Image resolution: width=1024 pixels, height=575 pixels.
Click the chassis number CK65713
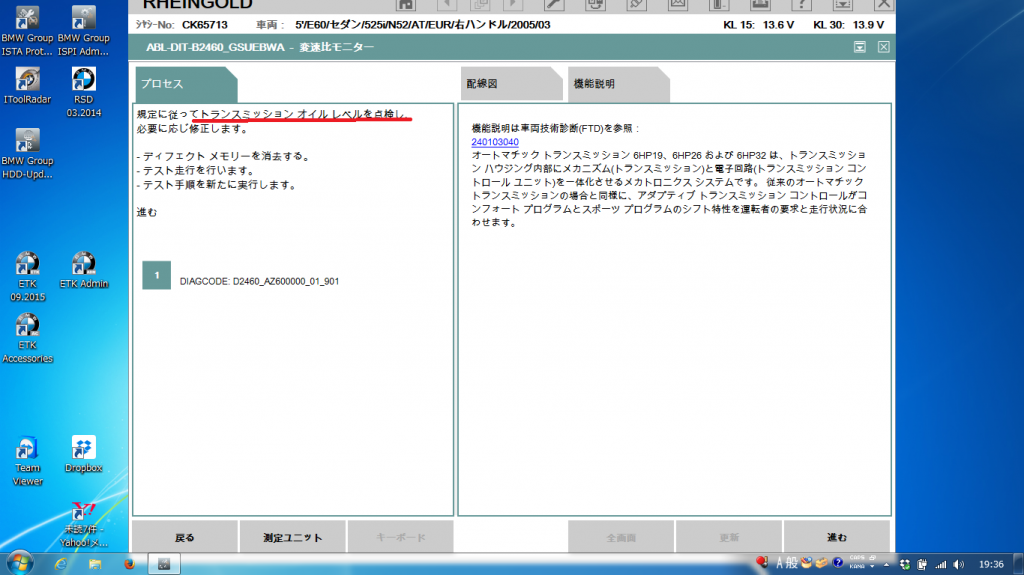click(204, 25)
